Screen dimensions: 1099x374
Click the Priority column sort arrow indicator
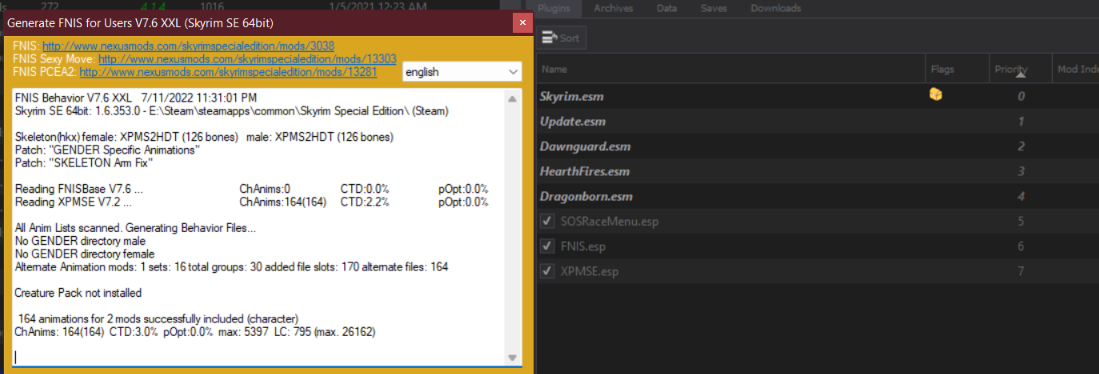pyautogui.click(x=1021, y=74)
